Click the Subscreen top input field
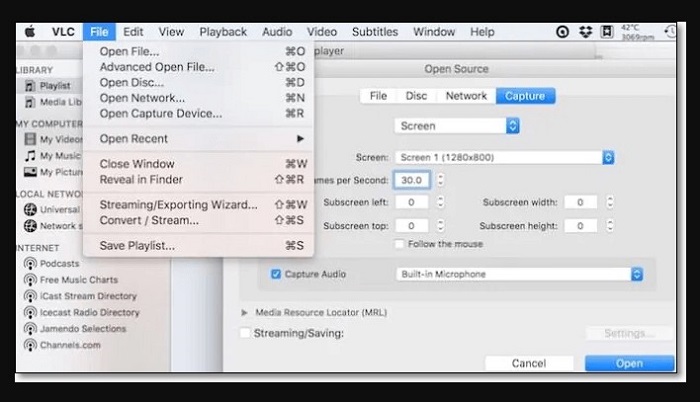This screenshot has height=402, width=700. [412, 226]
